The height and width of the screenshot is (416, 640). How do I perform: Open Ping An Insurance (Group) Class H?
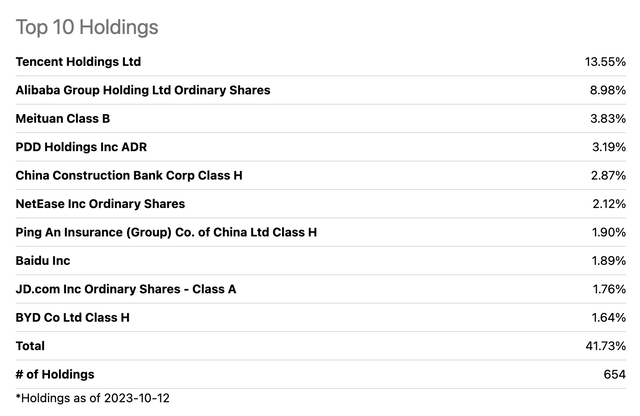click(x=166, y=232)
